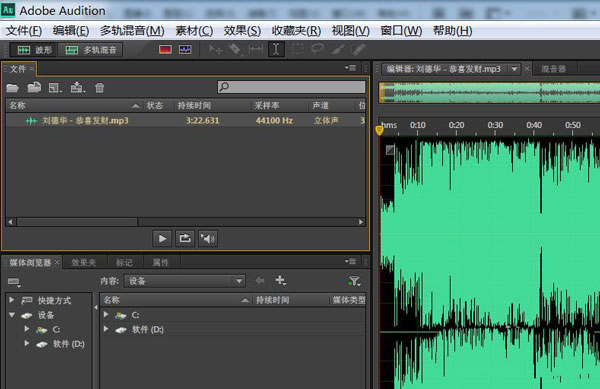The width and height of the screenshot is (600, 389).
Task: Switch to Waveform view button
Action: point(34,50)
